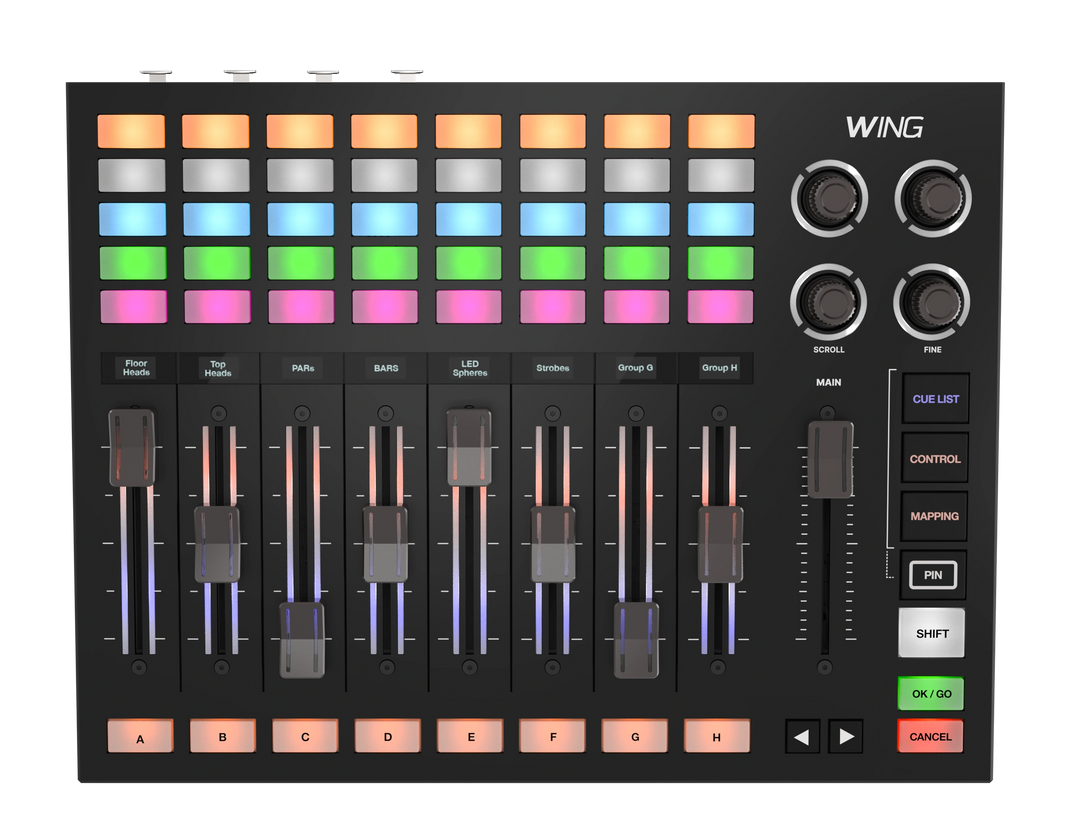Trigger flash button G
This screenshot has width=1080, height=840.
(635, 737)
